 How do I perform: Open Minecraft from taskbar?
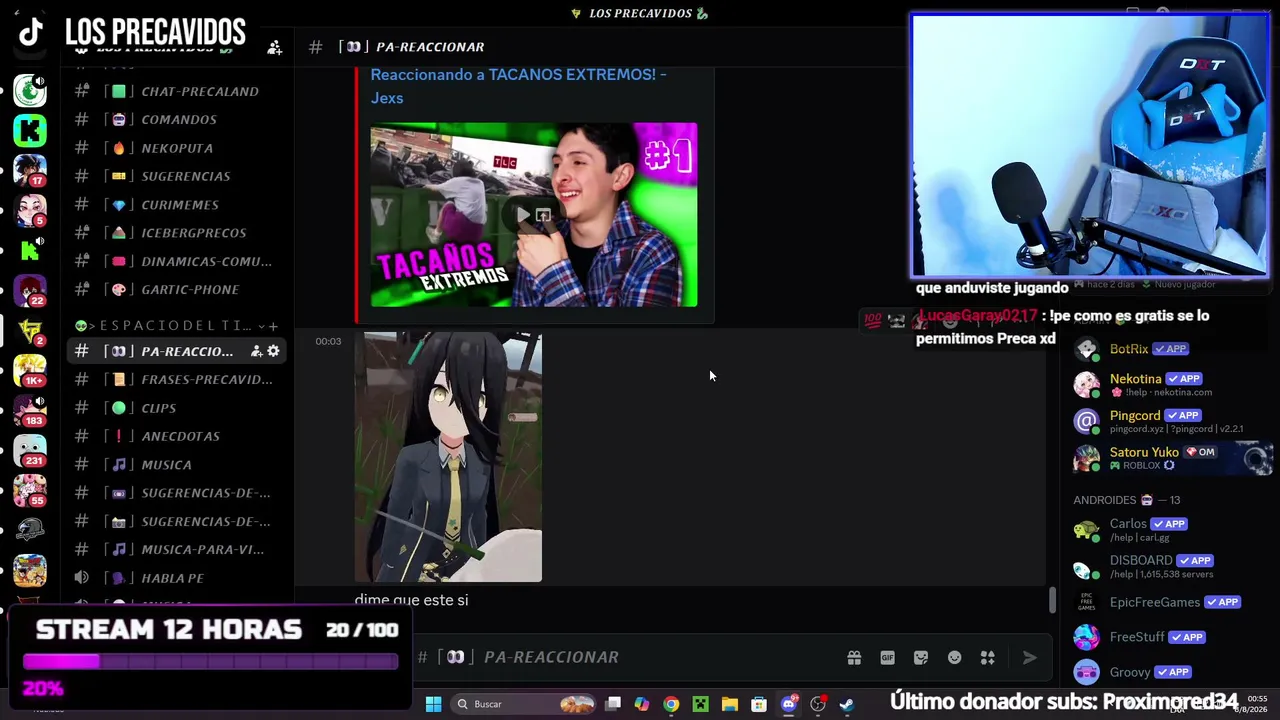(x=700, y=704)
